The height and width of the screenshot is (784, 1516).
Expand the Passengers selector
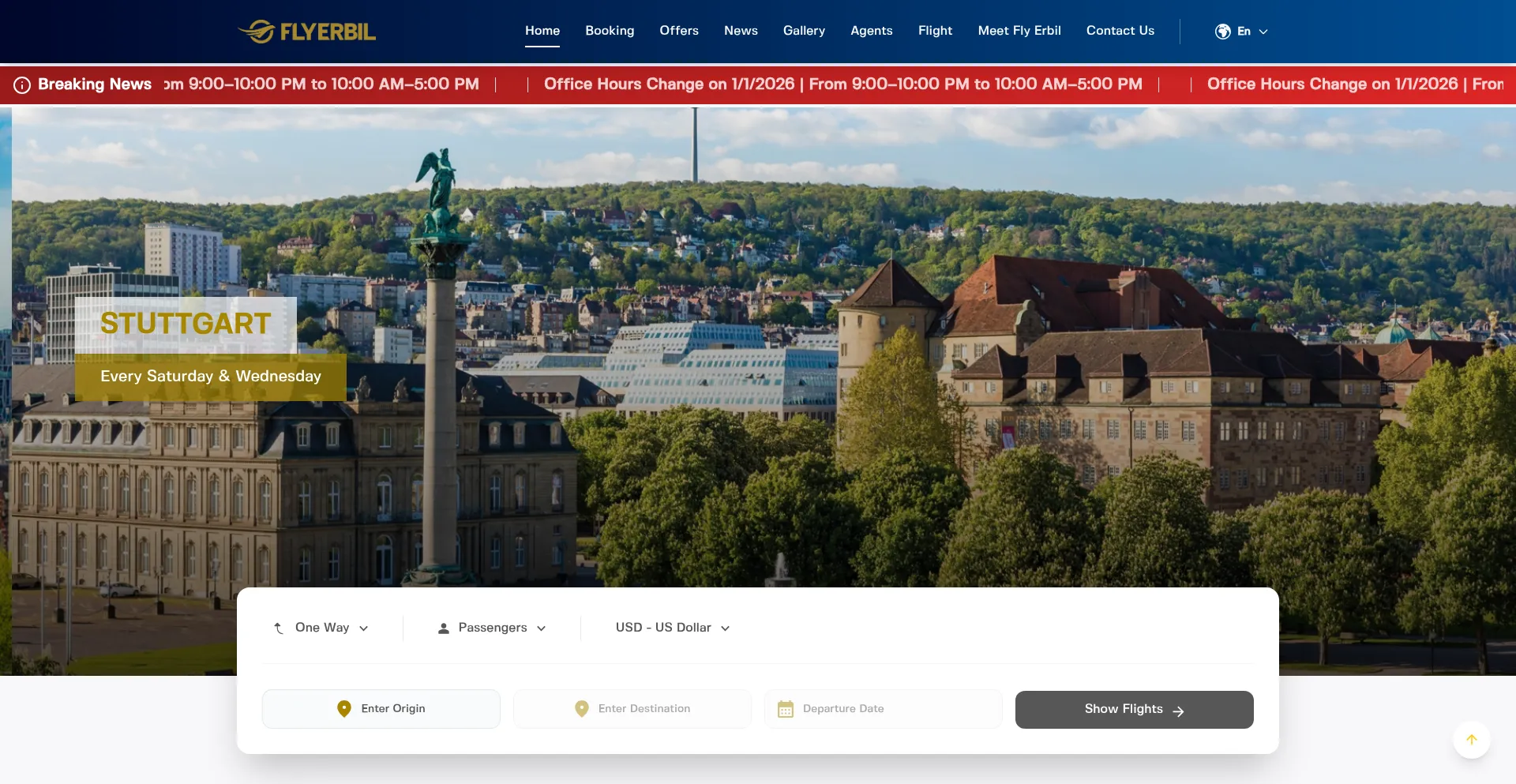(x=493, y=628)
